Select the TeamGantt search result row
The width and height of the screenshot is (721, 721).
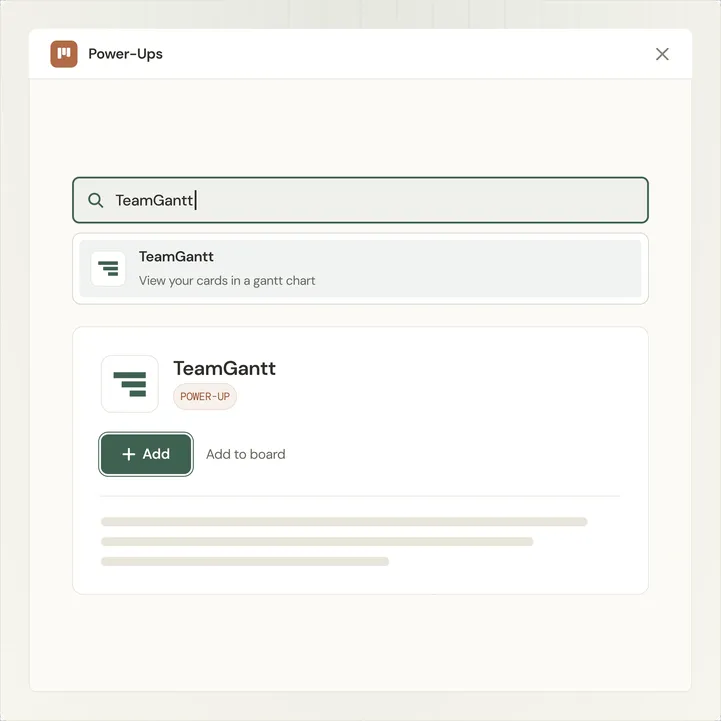[360, 269]
